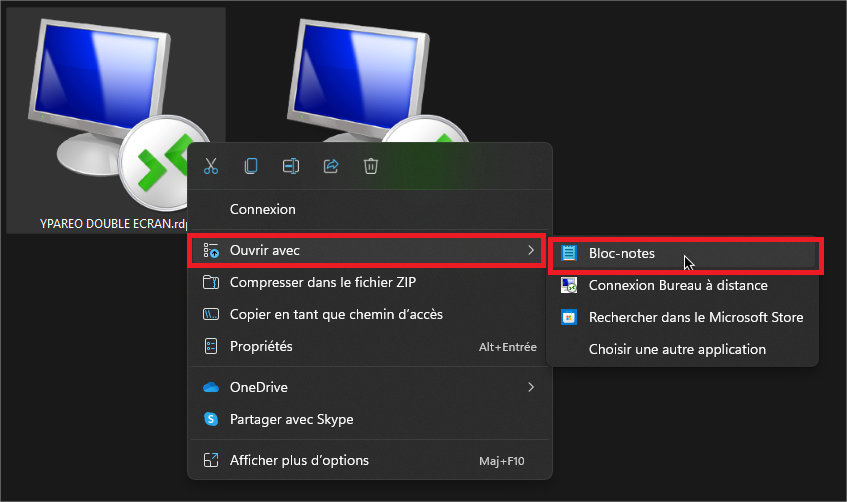Select Partager avec Skype
The width and height of the screenshot is (847, 502).
[x=291, y=419]
